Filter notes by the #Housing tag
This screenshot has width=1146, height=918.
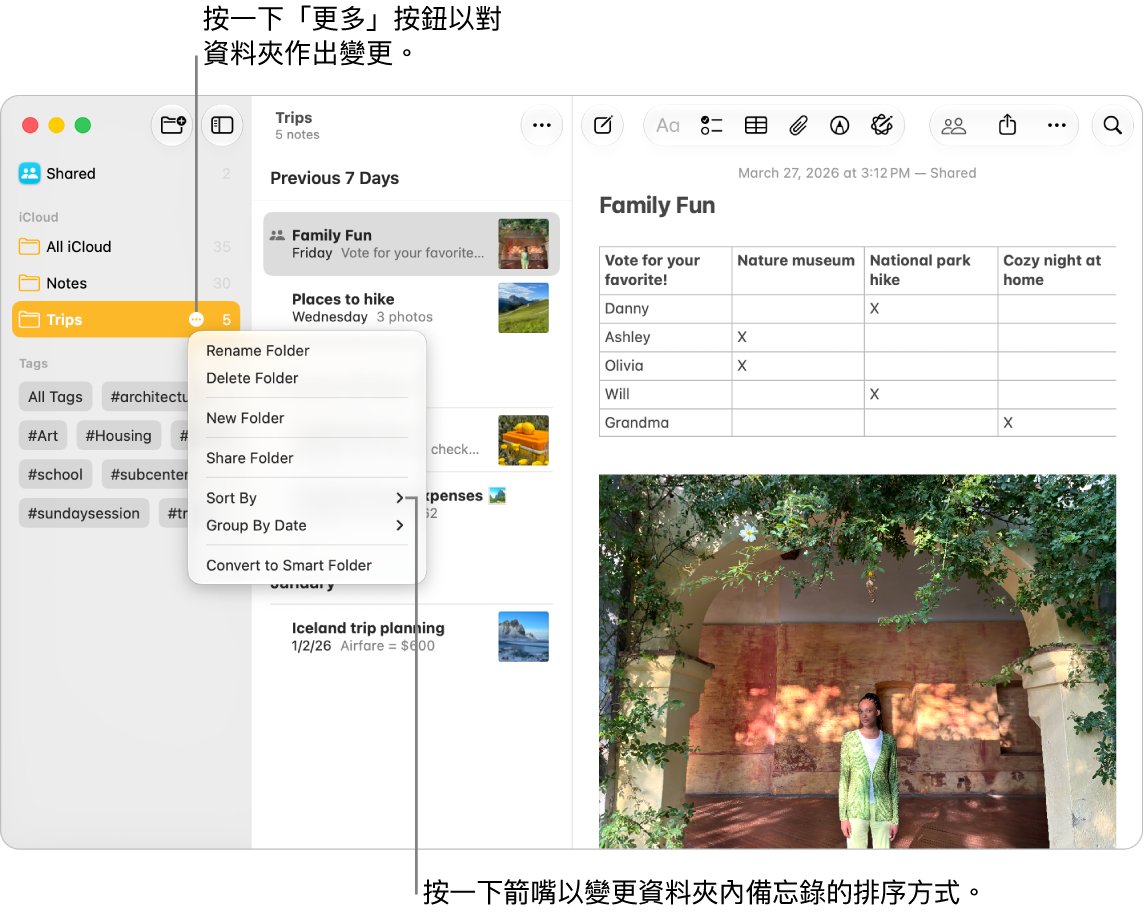[x=118, y=436]
